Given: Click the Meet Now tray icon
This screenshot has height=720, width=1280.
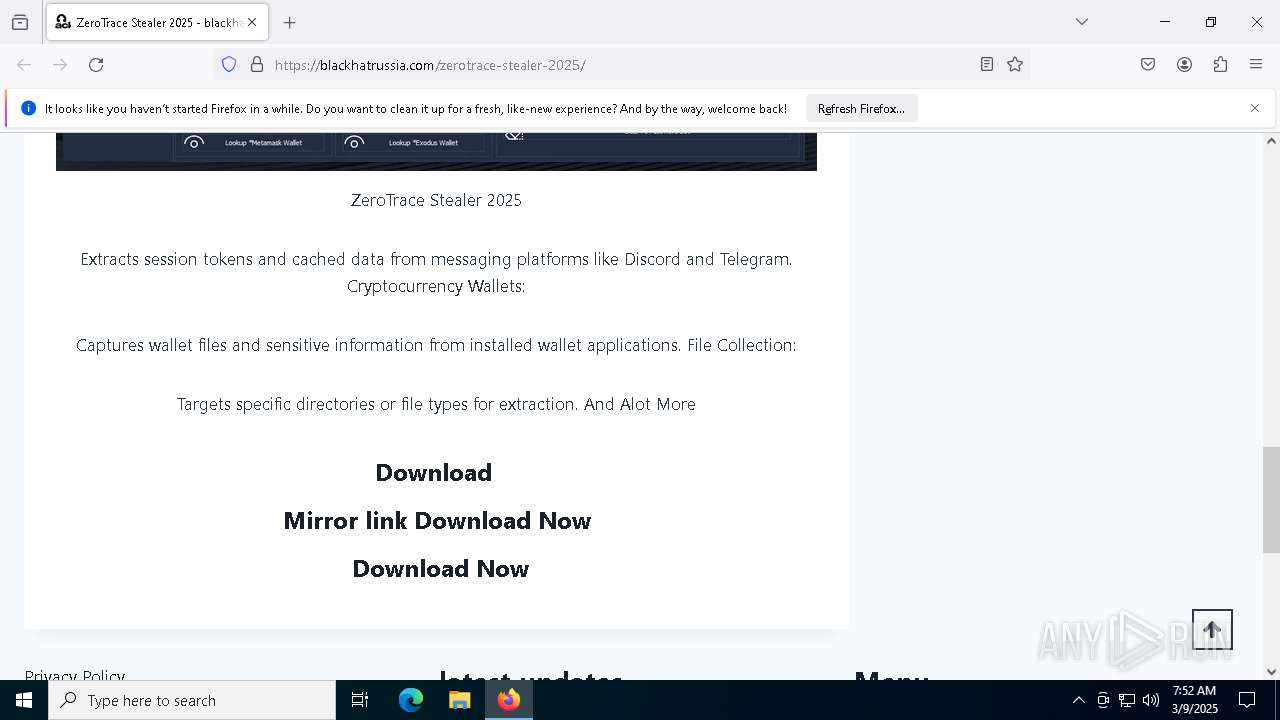Looking at the screenshot, I should pos(1103,700).
